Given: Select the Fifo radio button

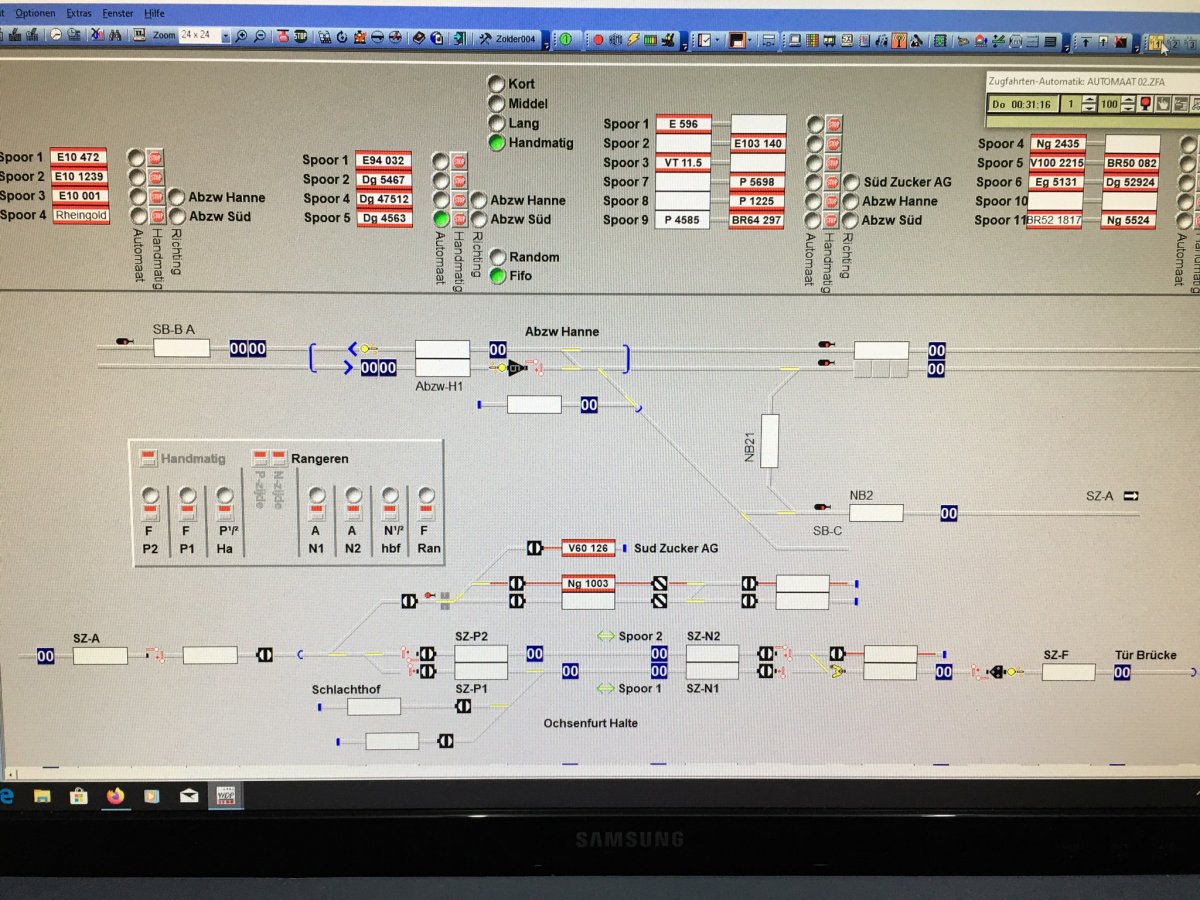Looking at the screenshot, I should (x=497, y=276).
